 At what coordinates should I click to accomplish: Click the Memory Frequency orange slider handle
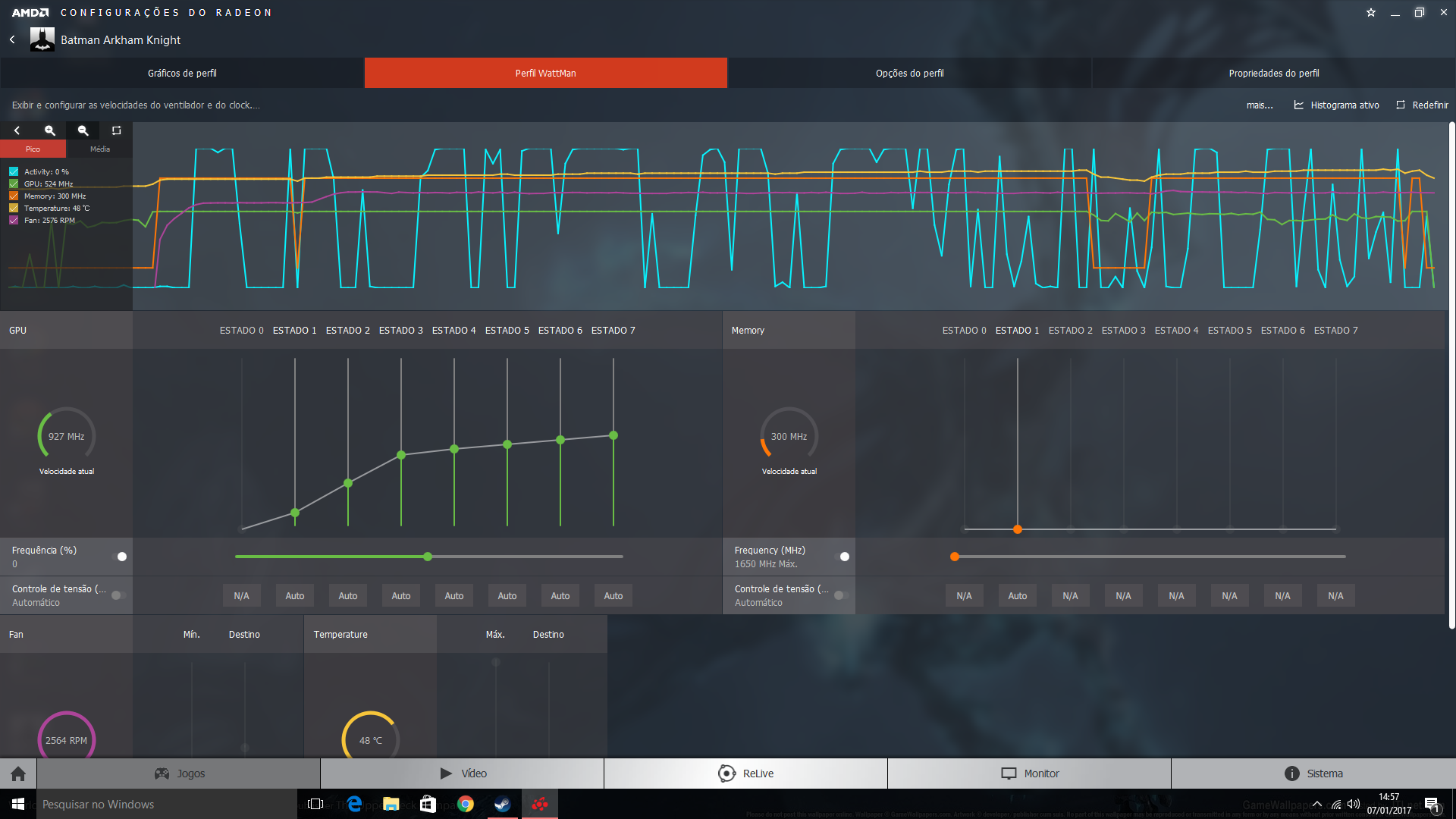tap(955, 557)
